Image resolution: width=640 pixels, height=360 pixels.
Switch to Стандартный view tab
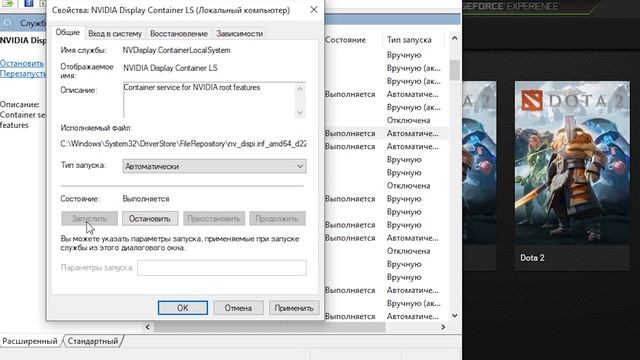point(93,341)
